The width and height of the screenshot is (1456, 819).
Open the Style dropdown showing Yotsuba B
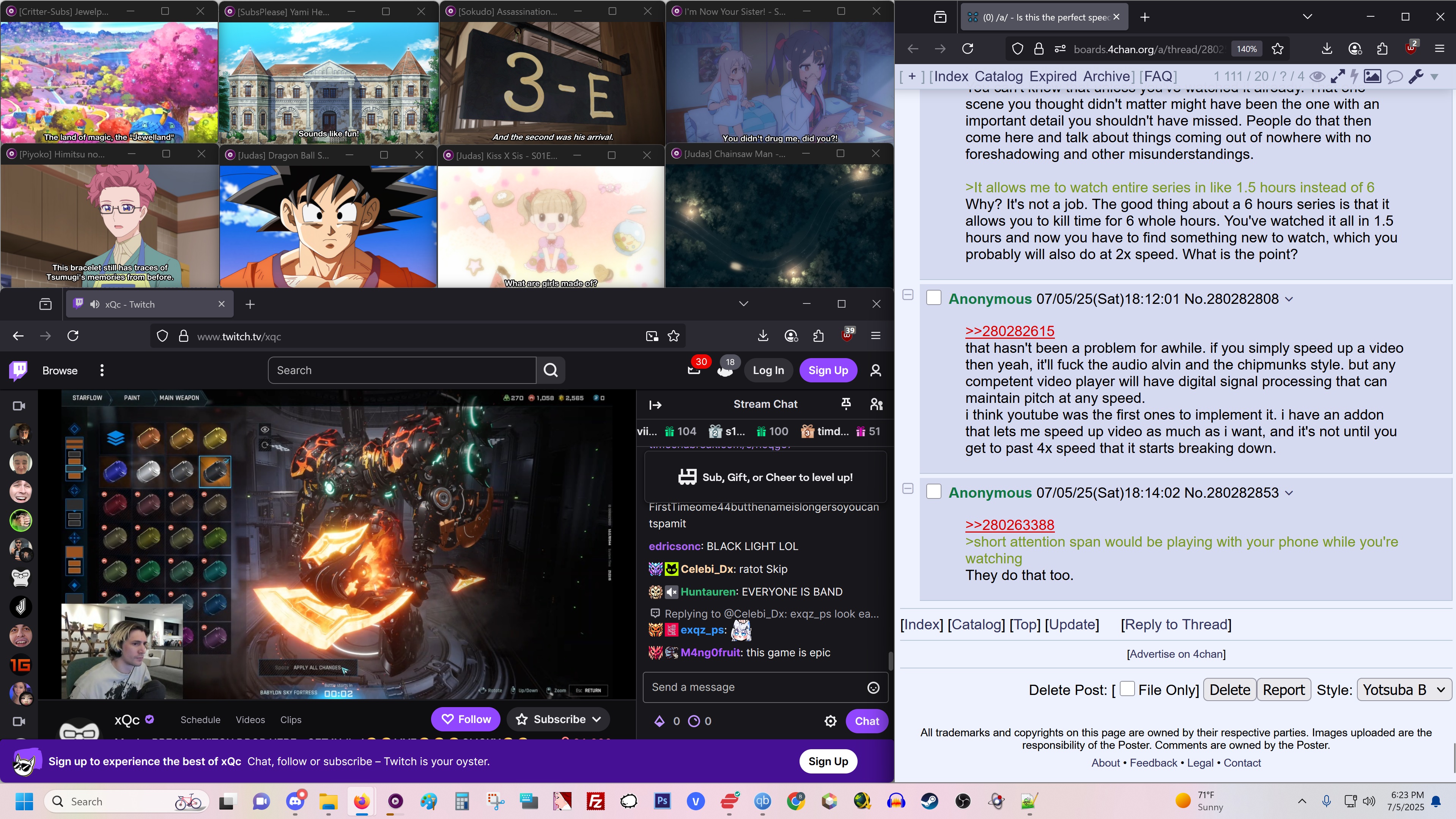point(1404,690)
